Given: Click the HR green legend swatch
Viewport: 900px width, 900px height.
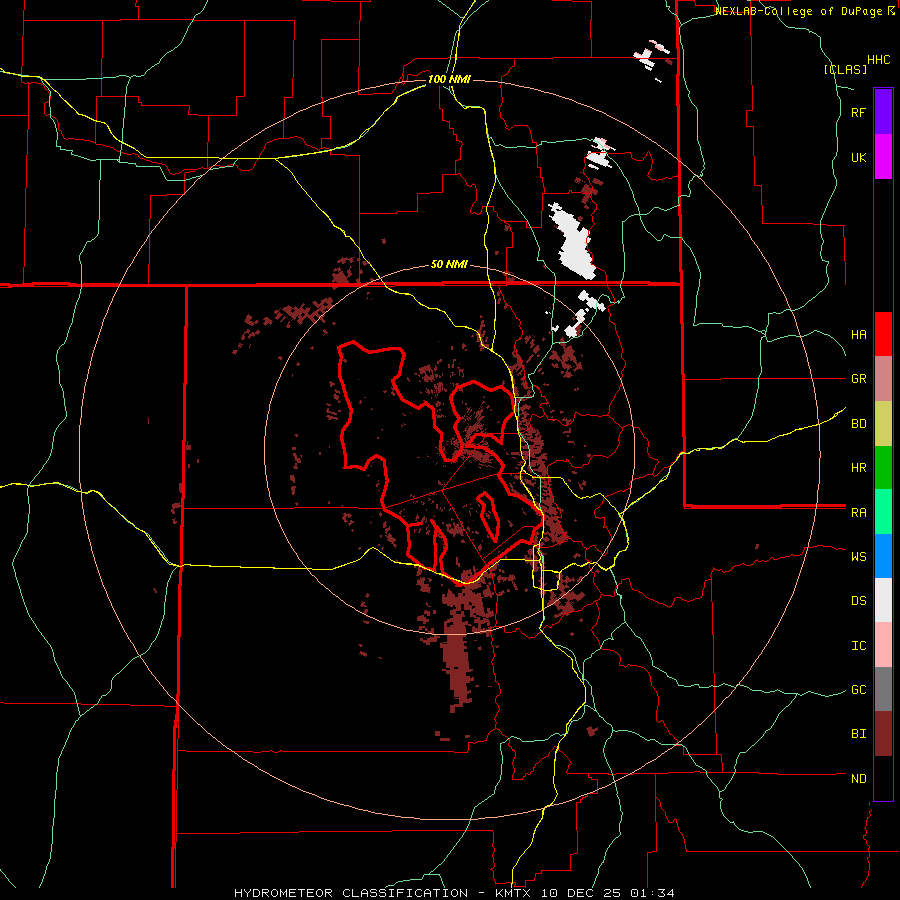Looking at the screenshot, I should click(883, 468).
